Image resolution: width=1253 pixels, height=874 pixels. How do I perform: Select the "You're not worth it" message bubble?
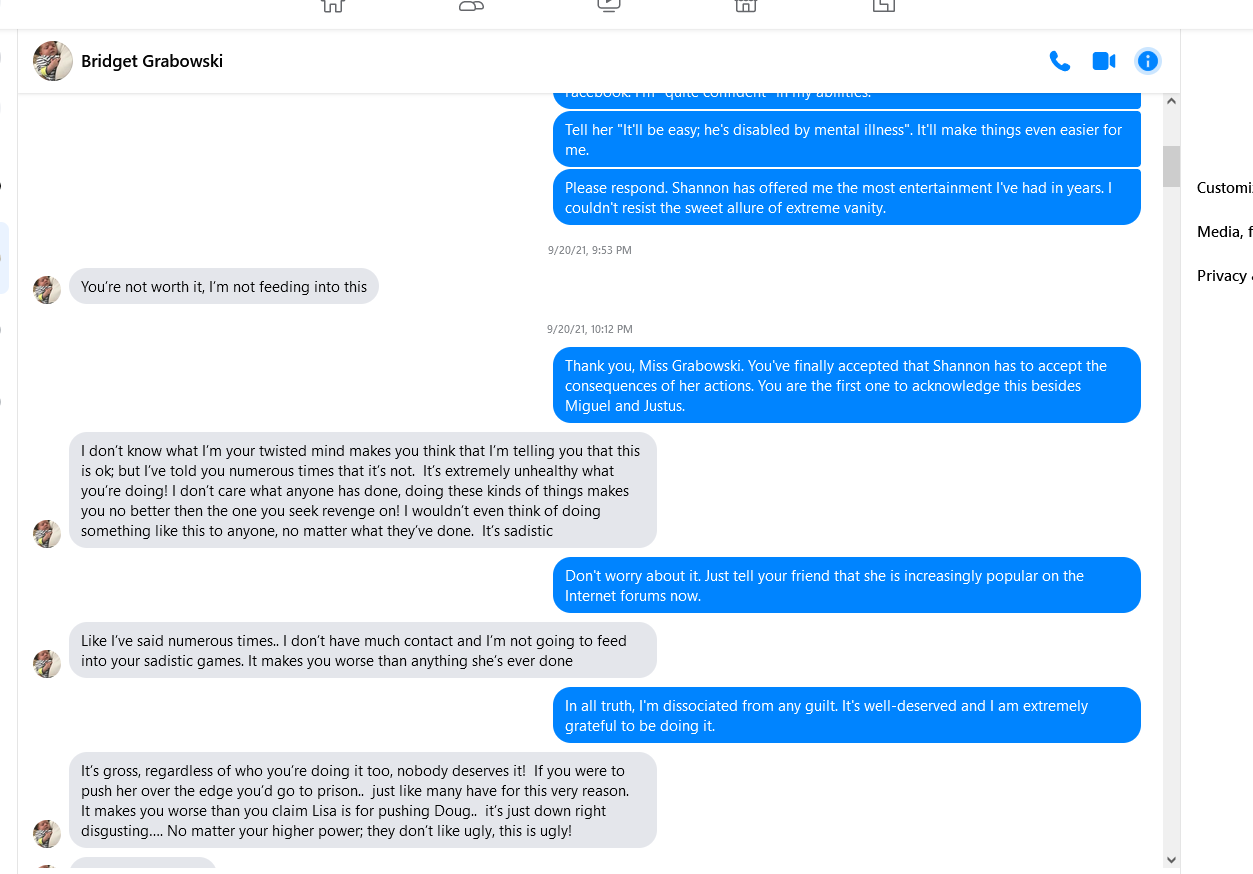click(x=224, y=286)
